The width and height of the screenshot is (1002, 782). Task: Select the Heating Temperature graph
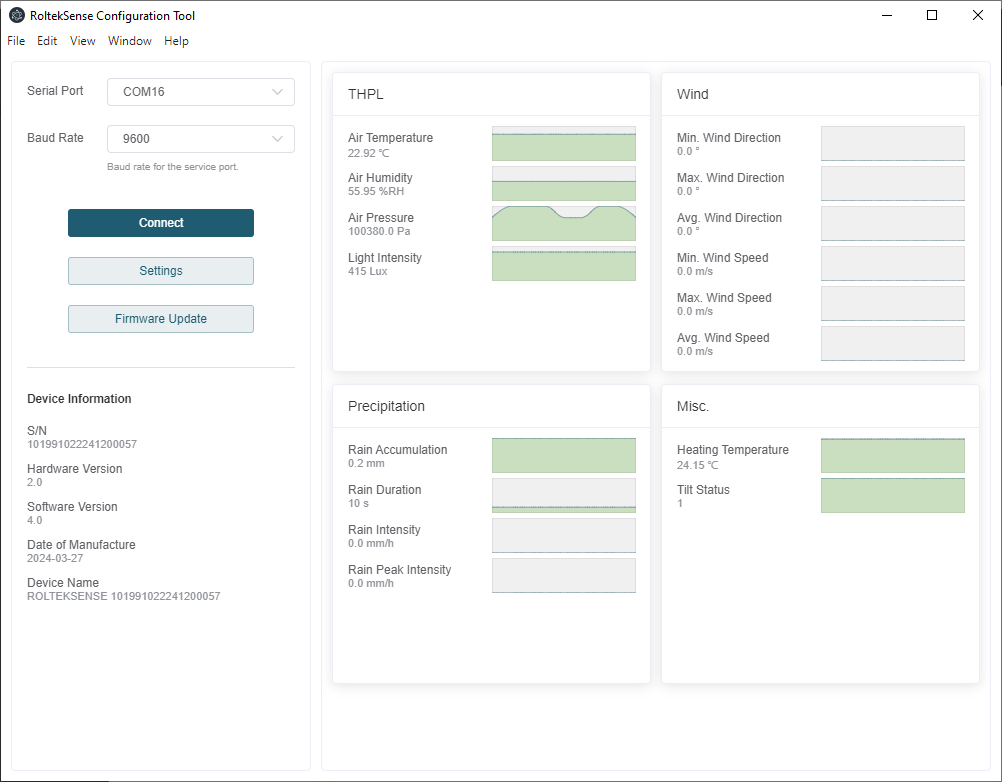pyautogui.click(x=893, y=456)
